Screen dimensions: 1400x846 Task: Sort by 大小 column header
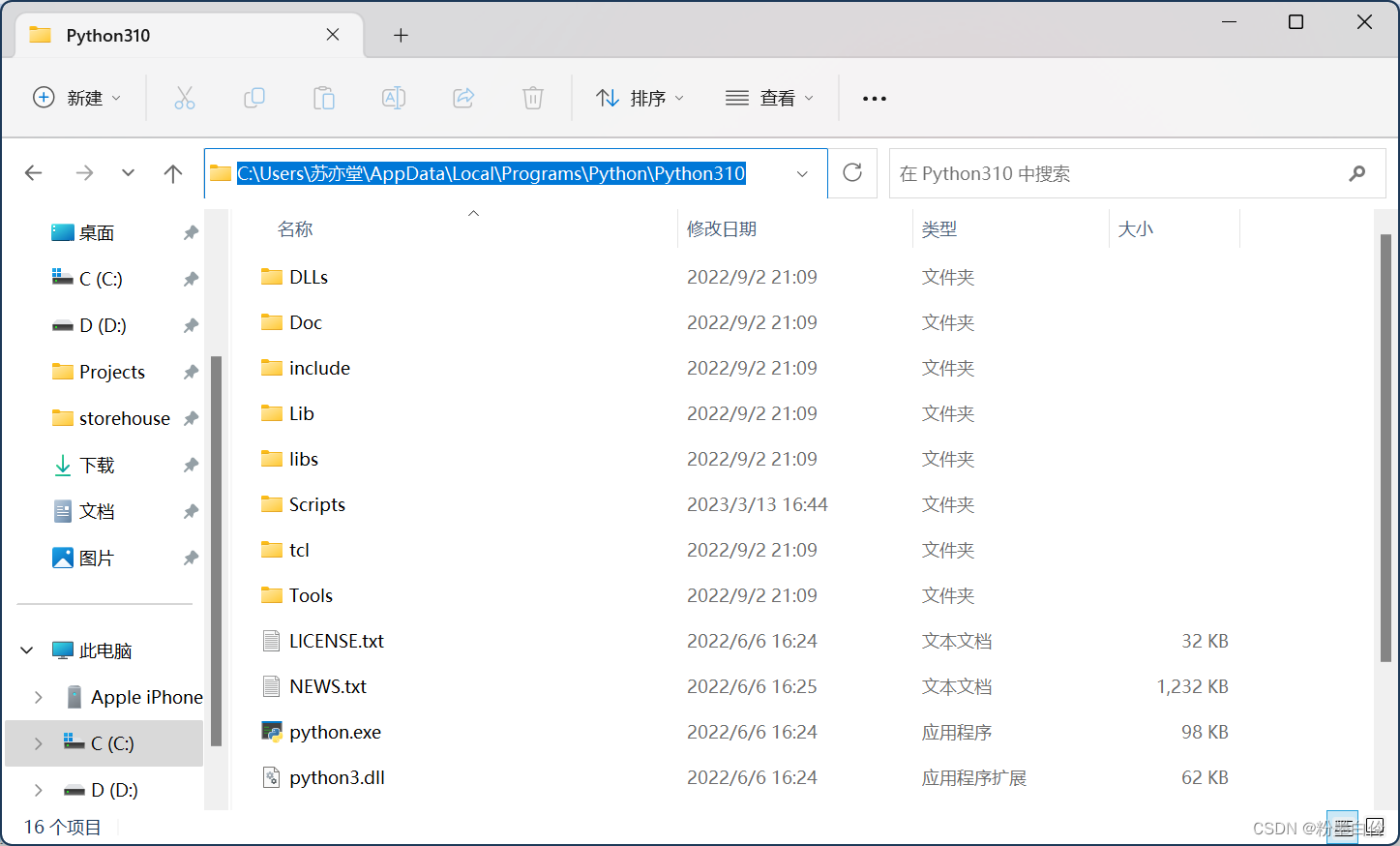click(x=1136, y=229)
